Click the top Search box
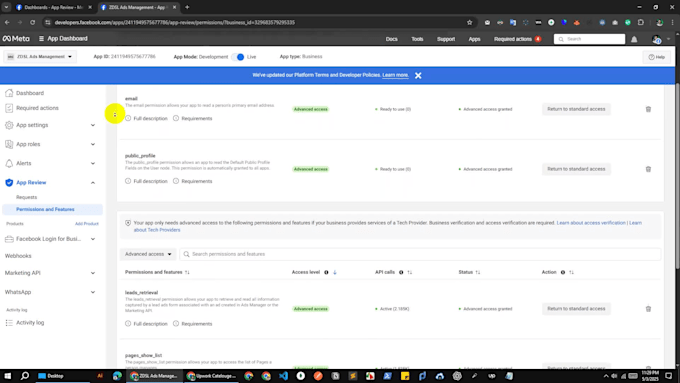 click(589, 39)
